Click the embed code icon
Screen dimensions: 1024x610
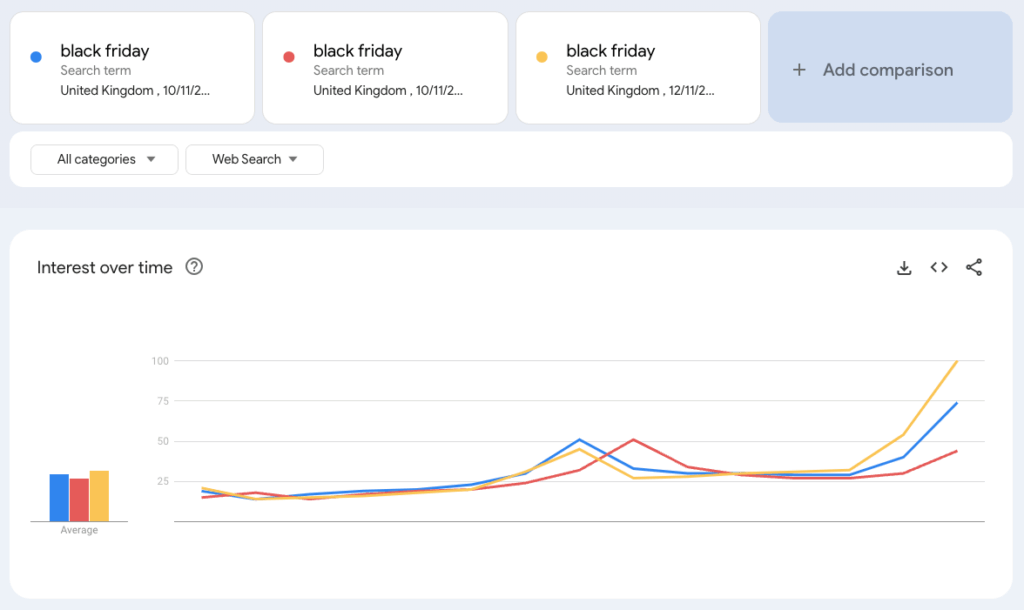click(939, 267)
